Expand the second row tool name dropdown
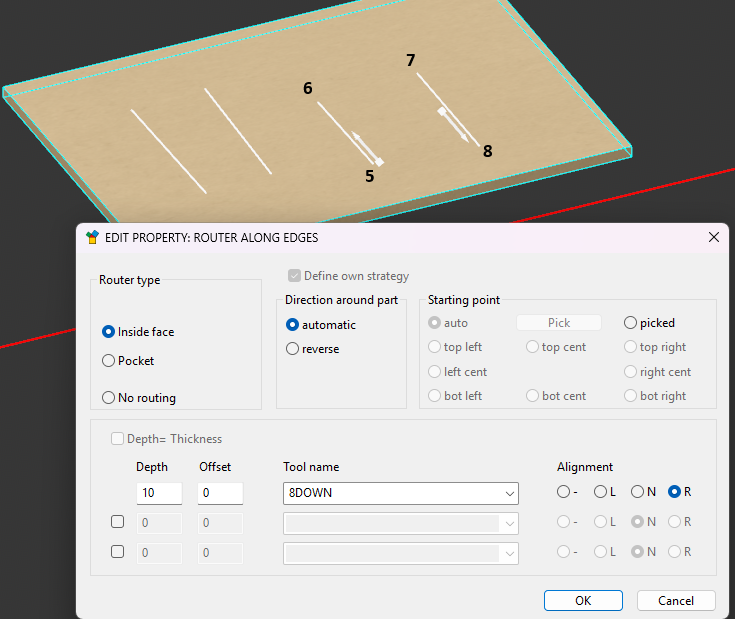The height and width of the screenshot is (619, 735). (x=510, y=523)
